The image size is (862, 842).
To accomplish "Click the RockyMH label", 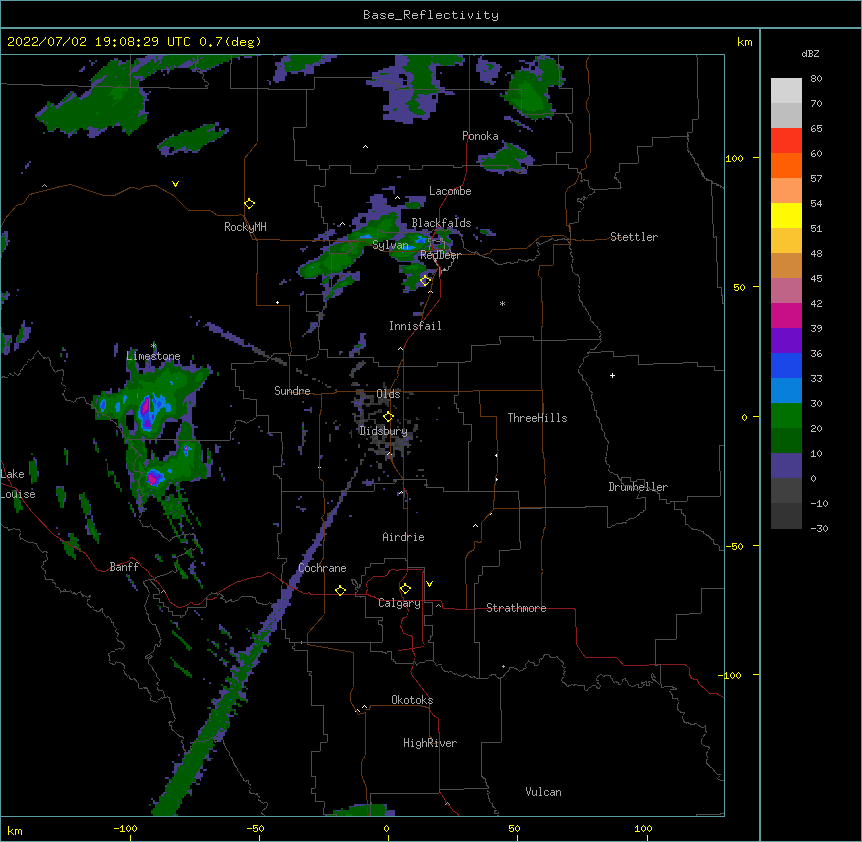I will click(x=245, y=227).
